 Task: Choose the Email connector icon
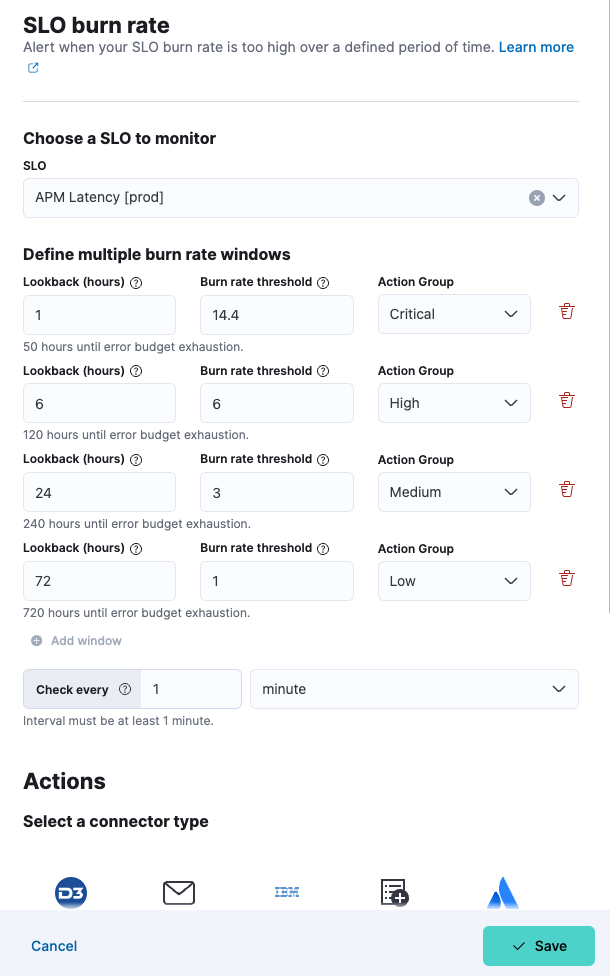[179, 893]
